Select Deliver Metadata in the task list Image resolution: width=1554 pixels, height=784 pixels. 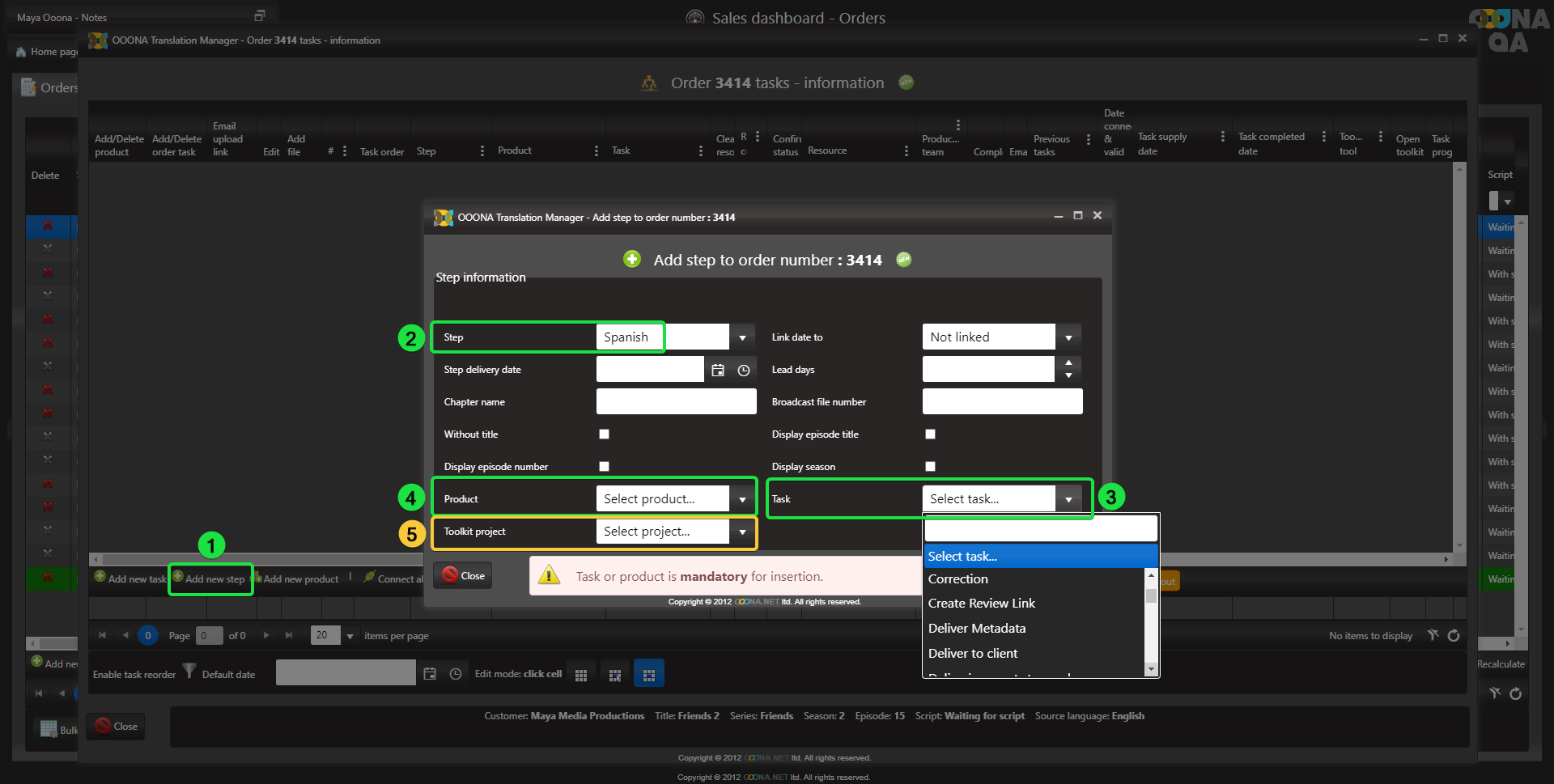(x=976, y=629)
